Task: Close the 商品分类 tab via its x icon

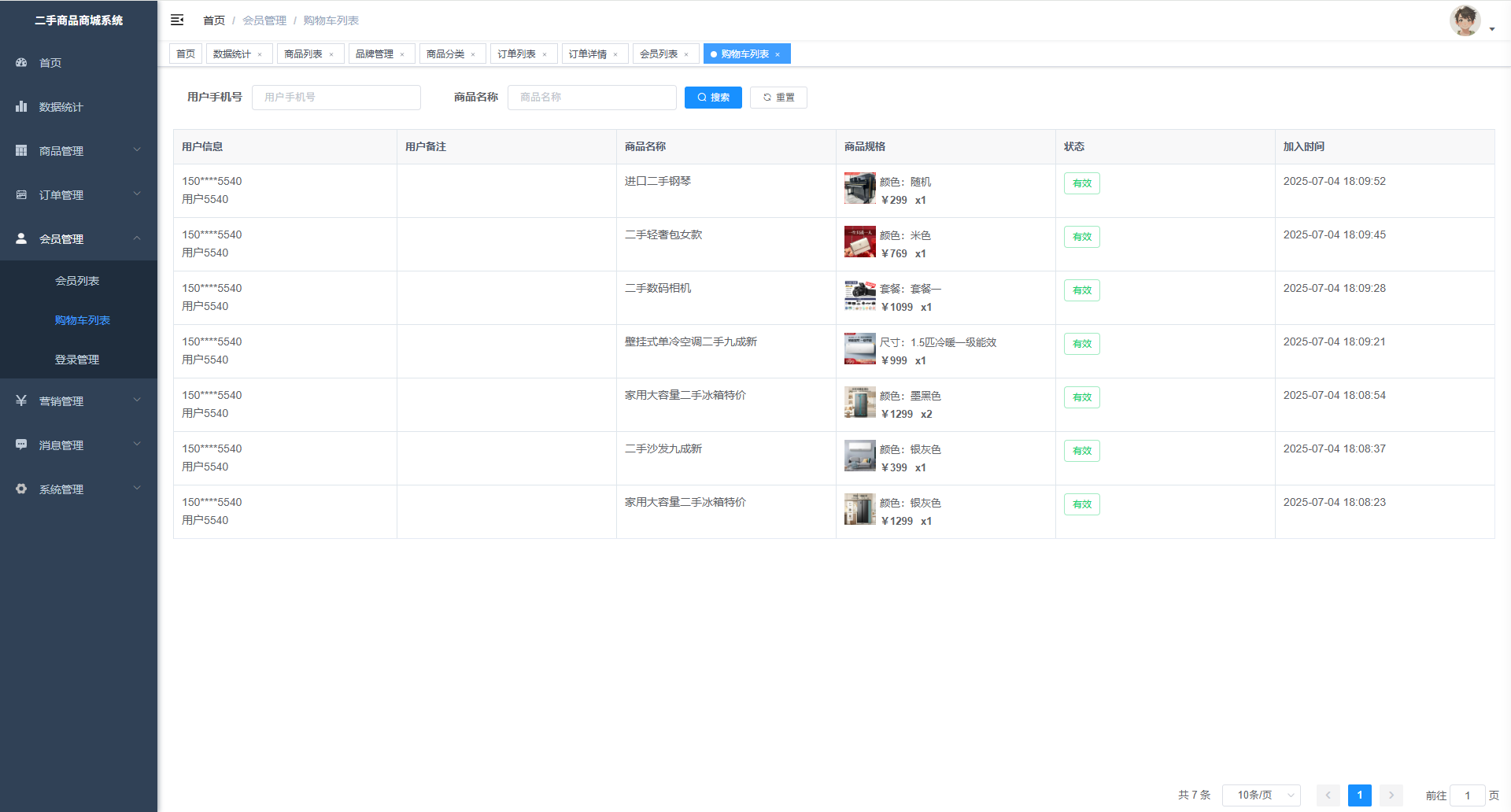Action: (x=473, y=54)
